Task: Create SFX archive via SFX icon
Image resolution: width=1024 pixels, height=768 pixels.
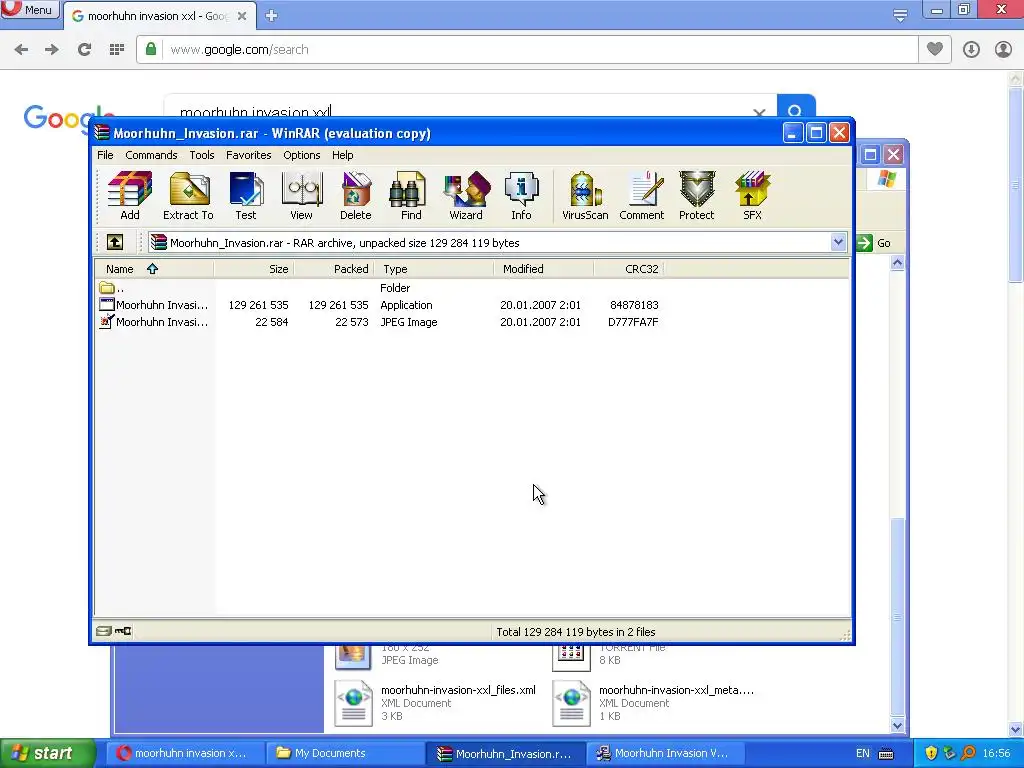Action: pyautogui.click(x=752, y=195)
